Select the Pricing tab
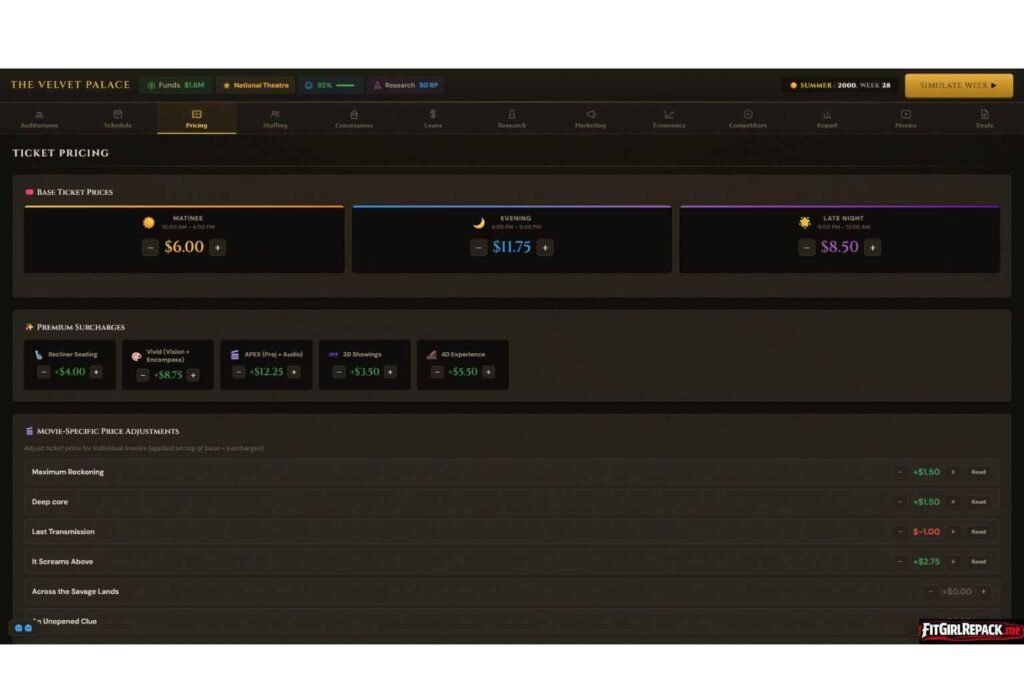The height and width of the screenshot is (683, 1024). pos(197,119)
